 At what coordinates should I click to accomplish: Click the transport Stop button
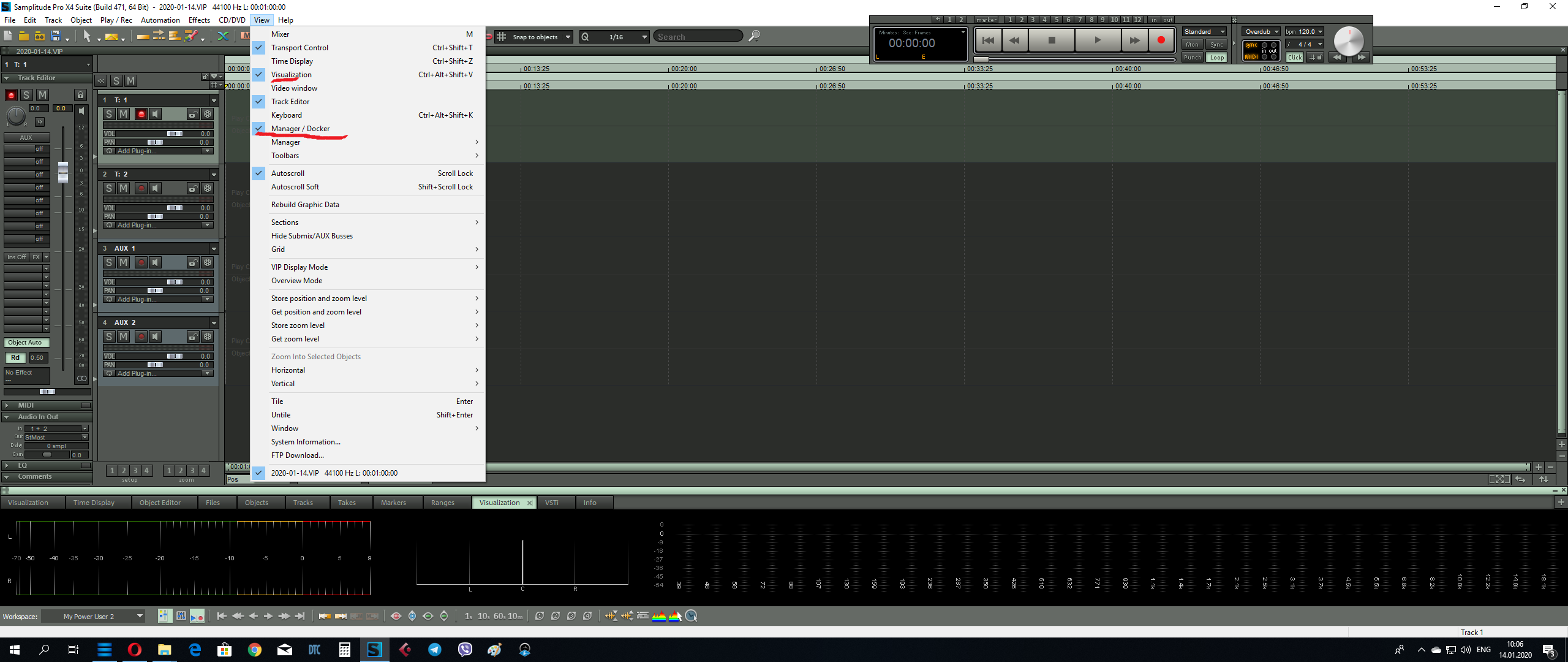click(1052, 40)
